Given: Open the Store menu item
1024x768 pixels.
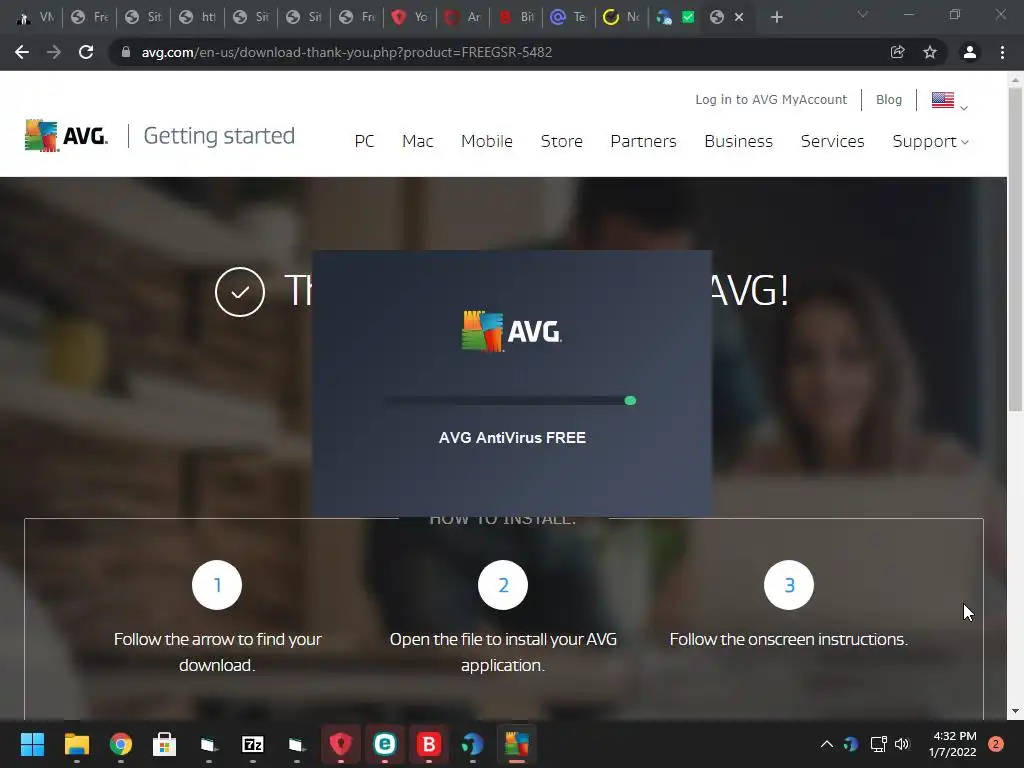Looking at the screenshot, I should click(562, 141).
